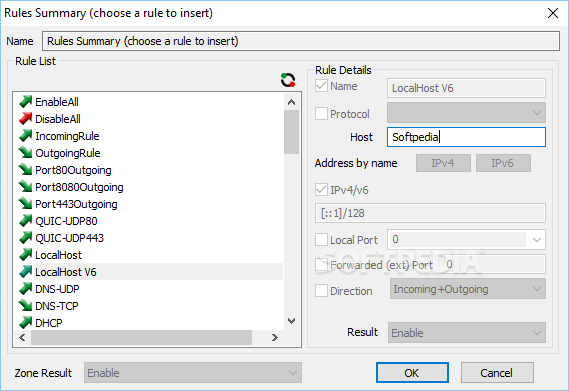
Task: Click the green arrow icon beside EnableAll
Action: [x=26, y=102]
